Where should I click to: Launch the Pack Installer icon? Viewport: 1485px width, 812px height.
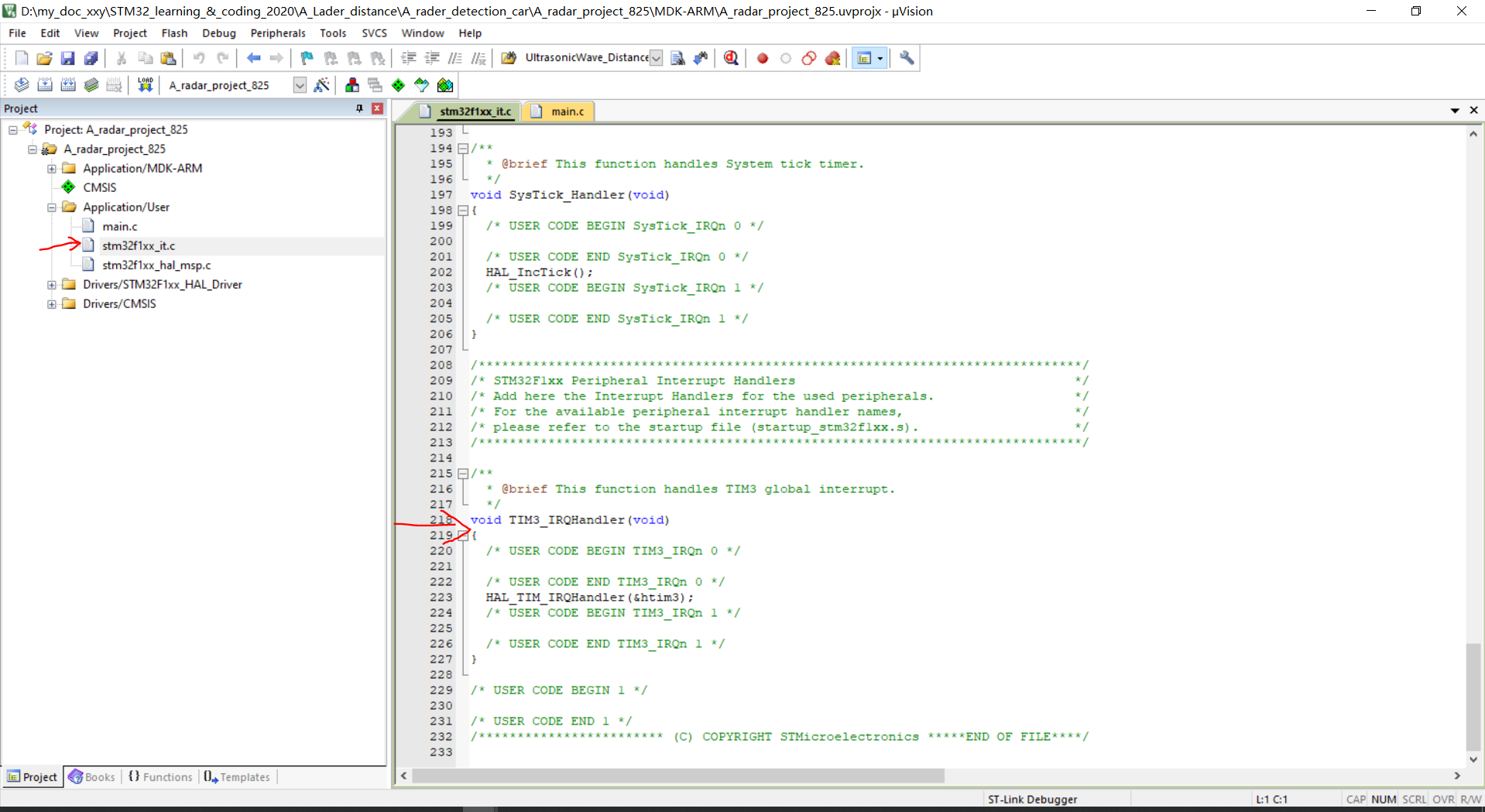[x=445, y=85]
